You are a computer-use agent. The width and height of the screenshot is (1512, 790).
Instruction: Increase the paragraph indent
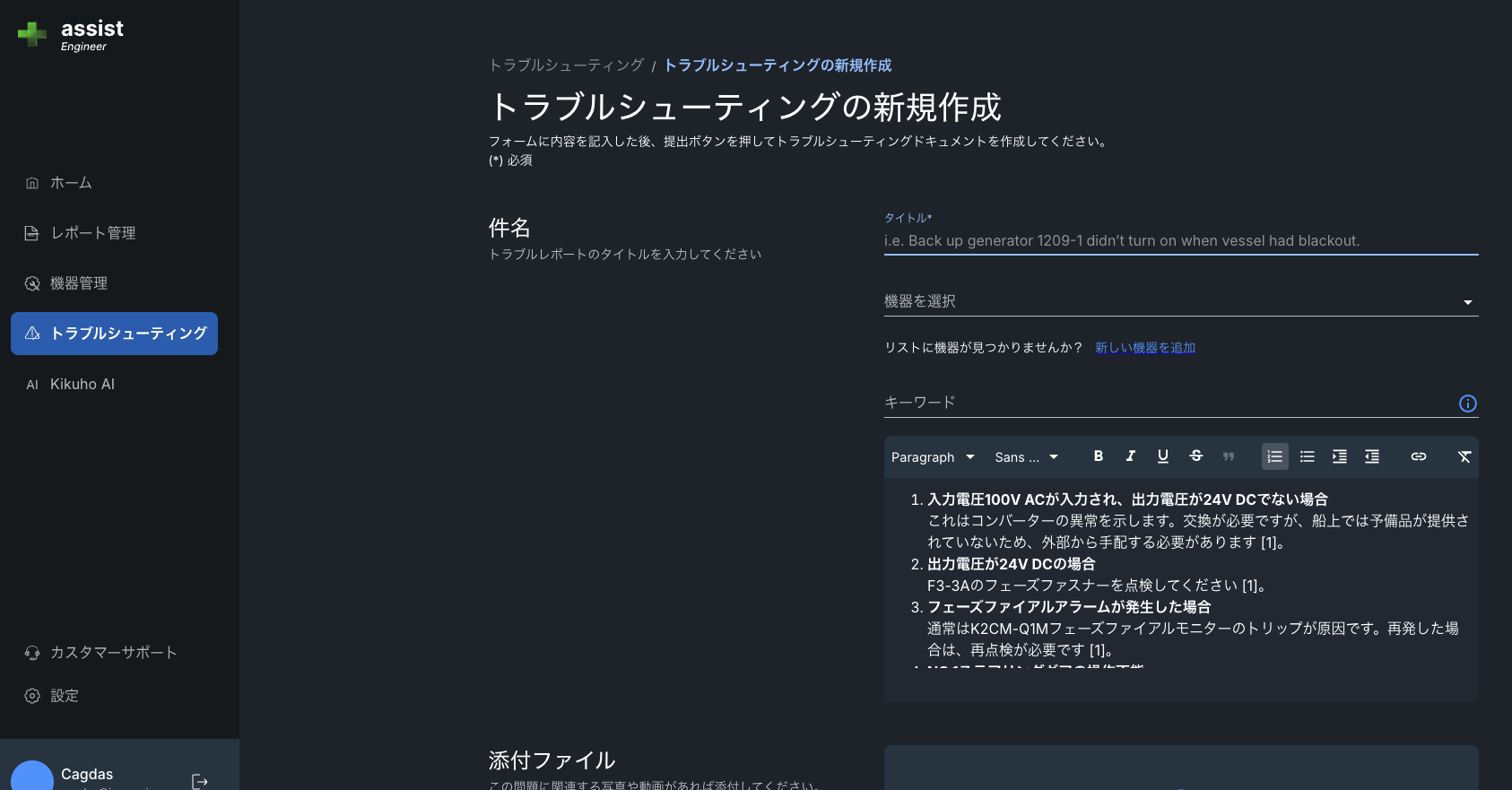point(1340,456)
